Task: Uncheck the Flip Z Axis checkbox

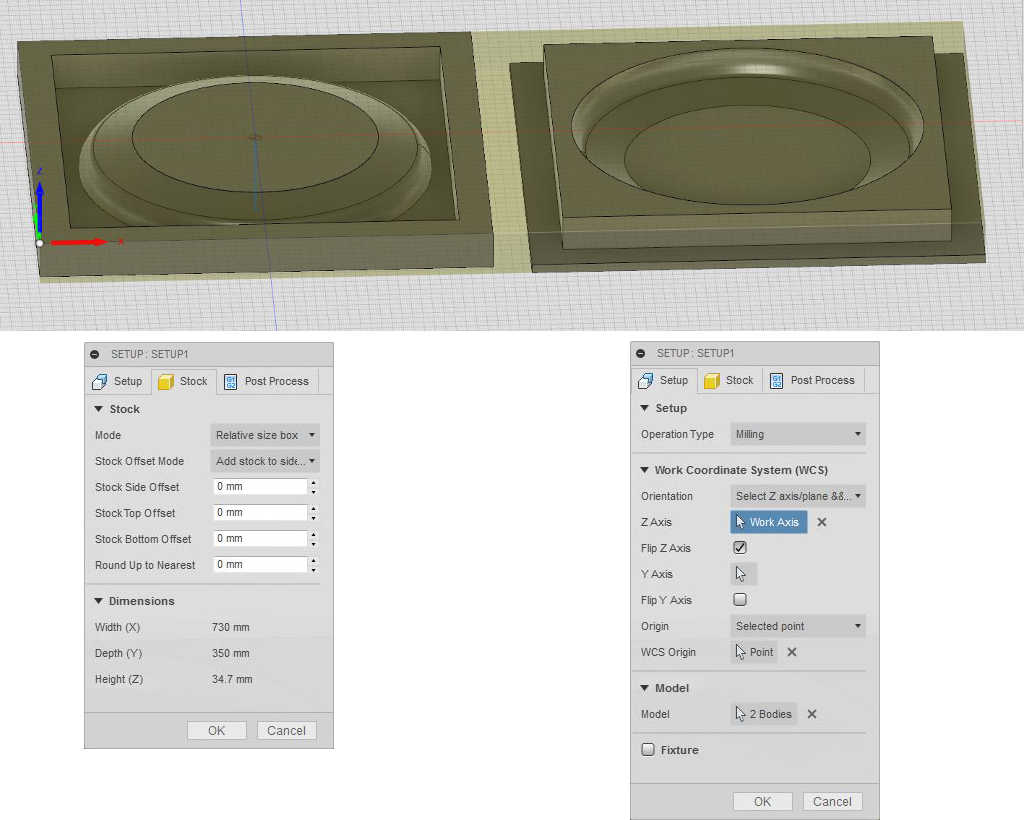Action: pos(740,548)
